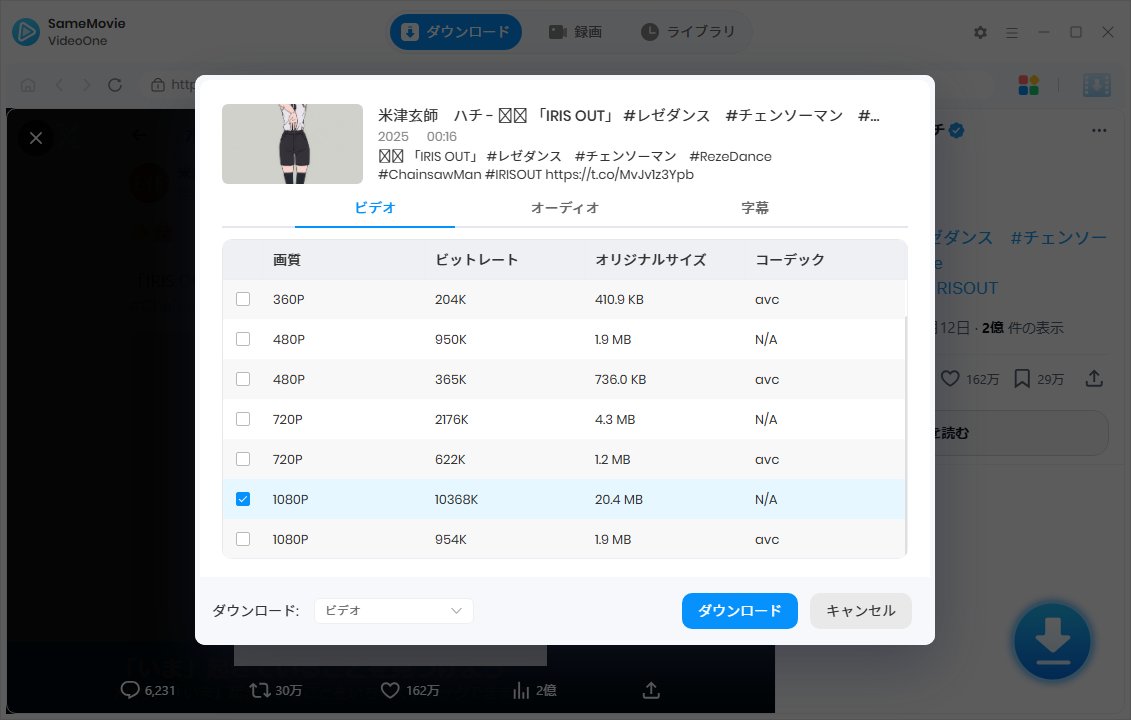
Task: Click the 20.4 MB size cell
Action: tap(619, 499)
